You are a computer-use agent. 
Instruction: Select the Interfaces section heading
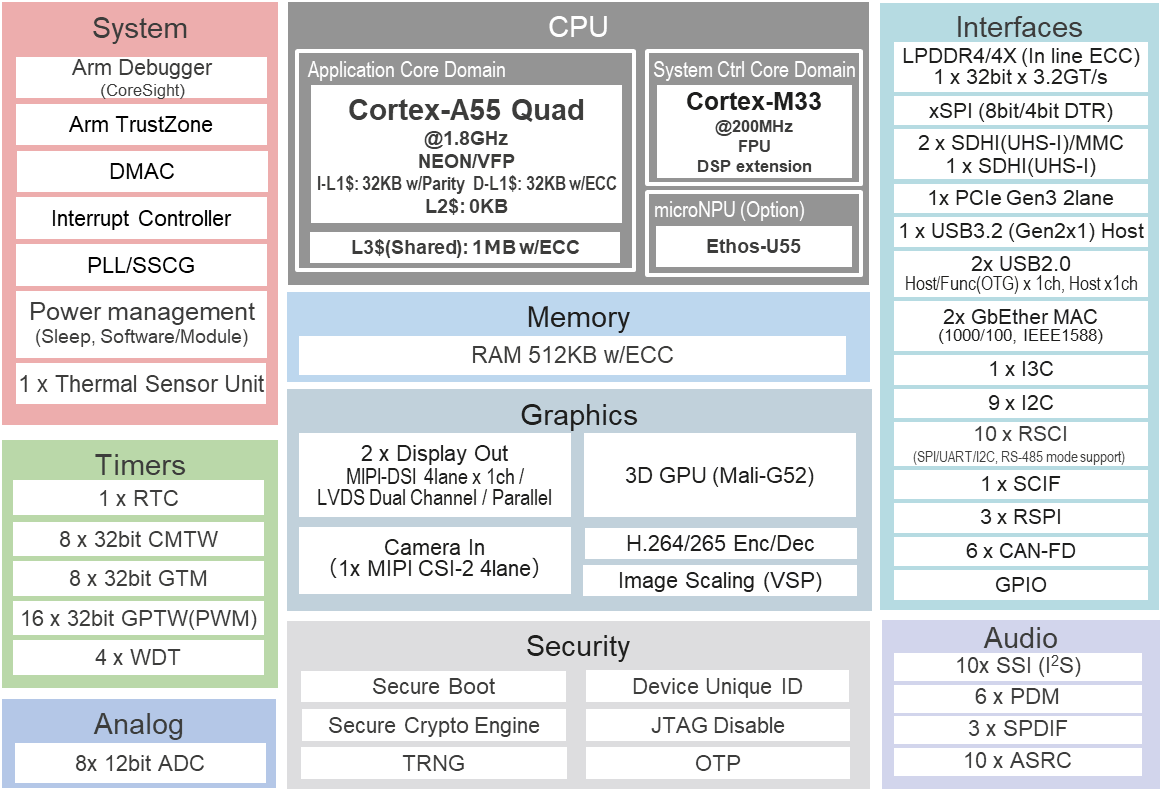coord(1019,27)
